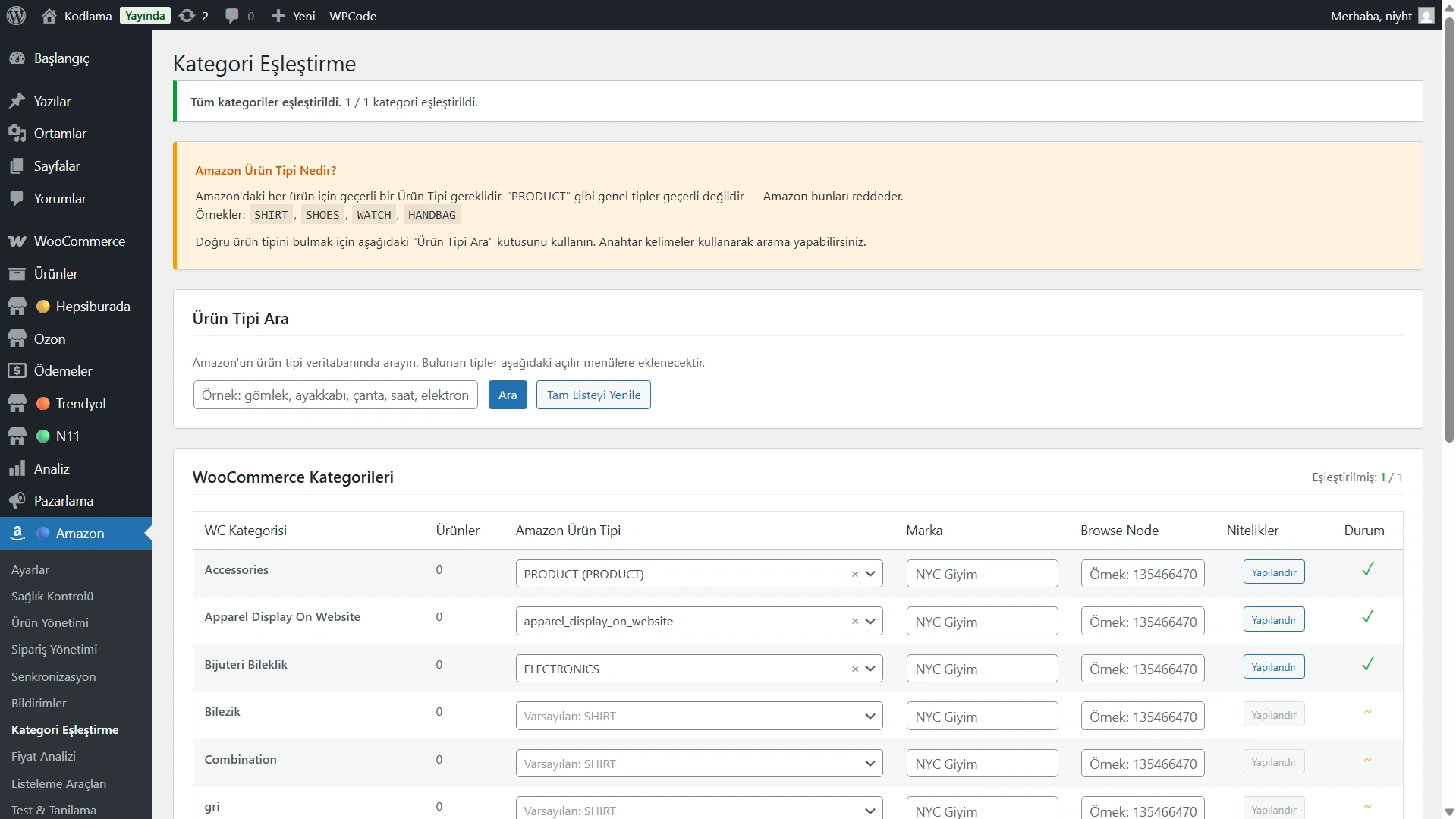Expand product type dropdown for Bilezik
This screenshot has height=819, width=1456.
(870, 717)
